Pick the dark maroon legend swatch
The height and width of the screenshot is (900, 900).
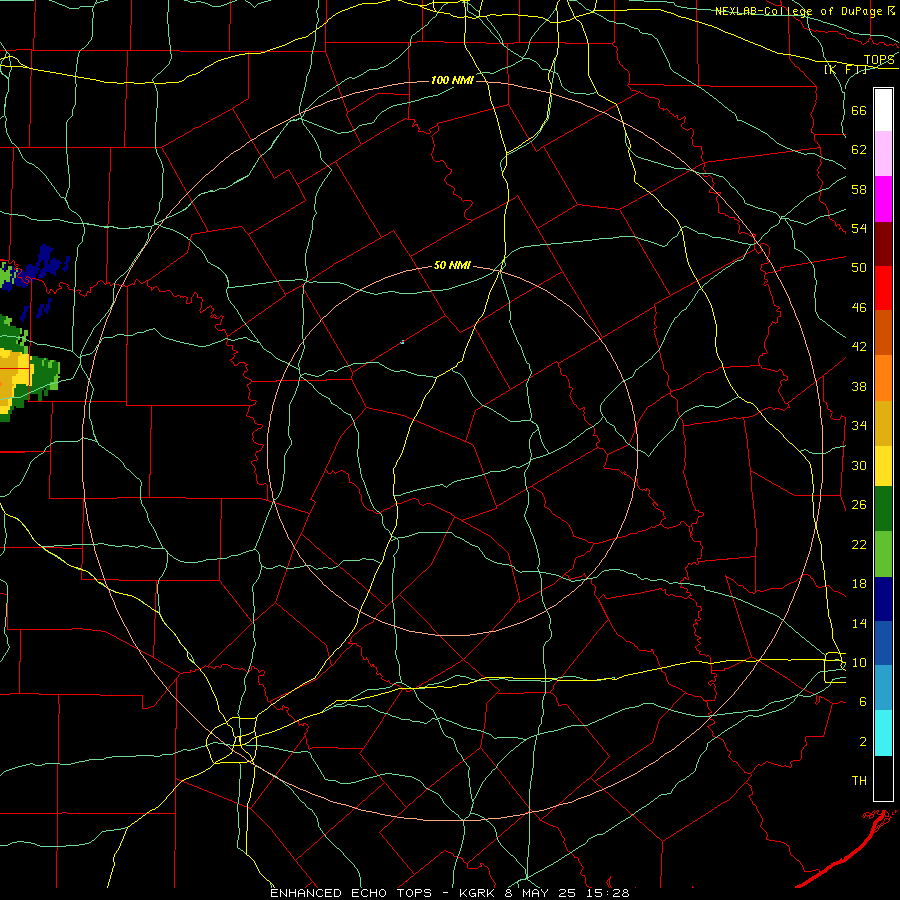883,244
